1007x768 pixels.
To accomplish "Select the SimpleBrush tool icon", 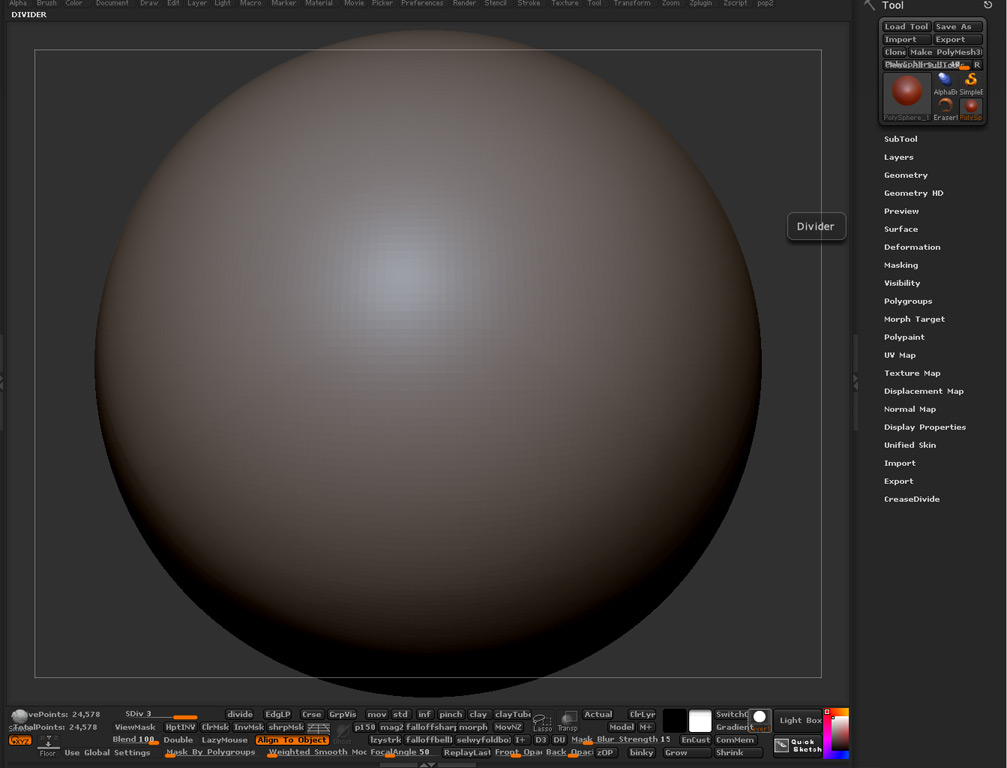I will 970,83.
